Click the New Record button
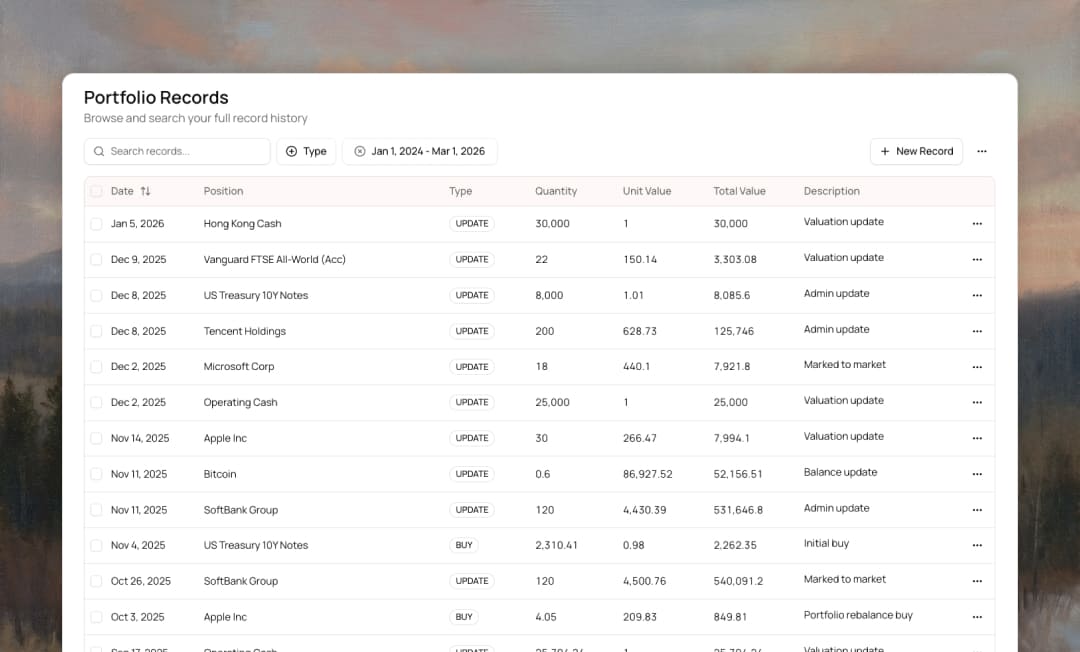The image size is (1080, 652). click(916, 151)
